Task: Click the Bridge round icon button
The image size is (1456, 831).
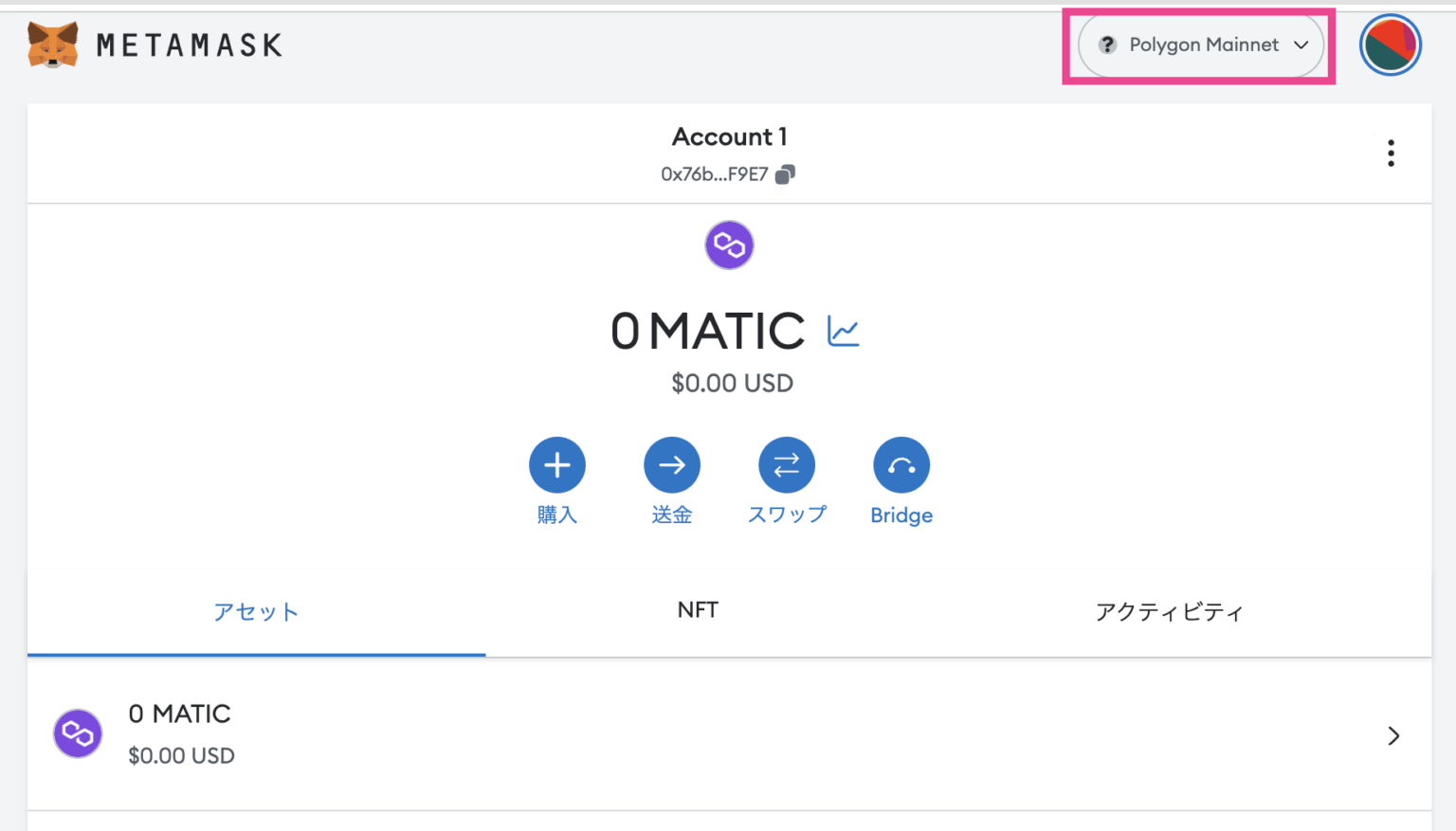Action: 901,465
